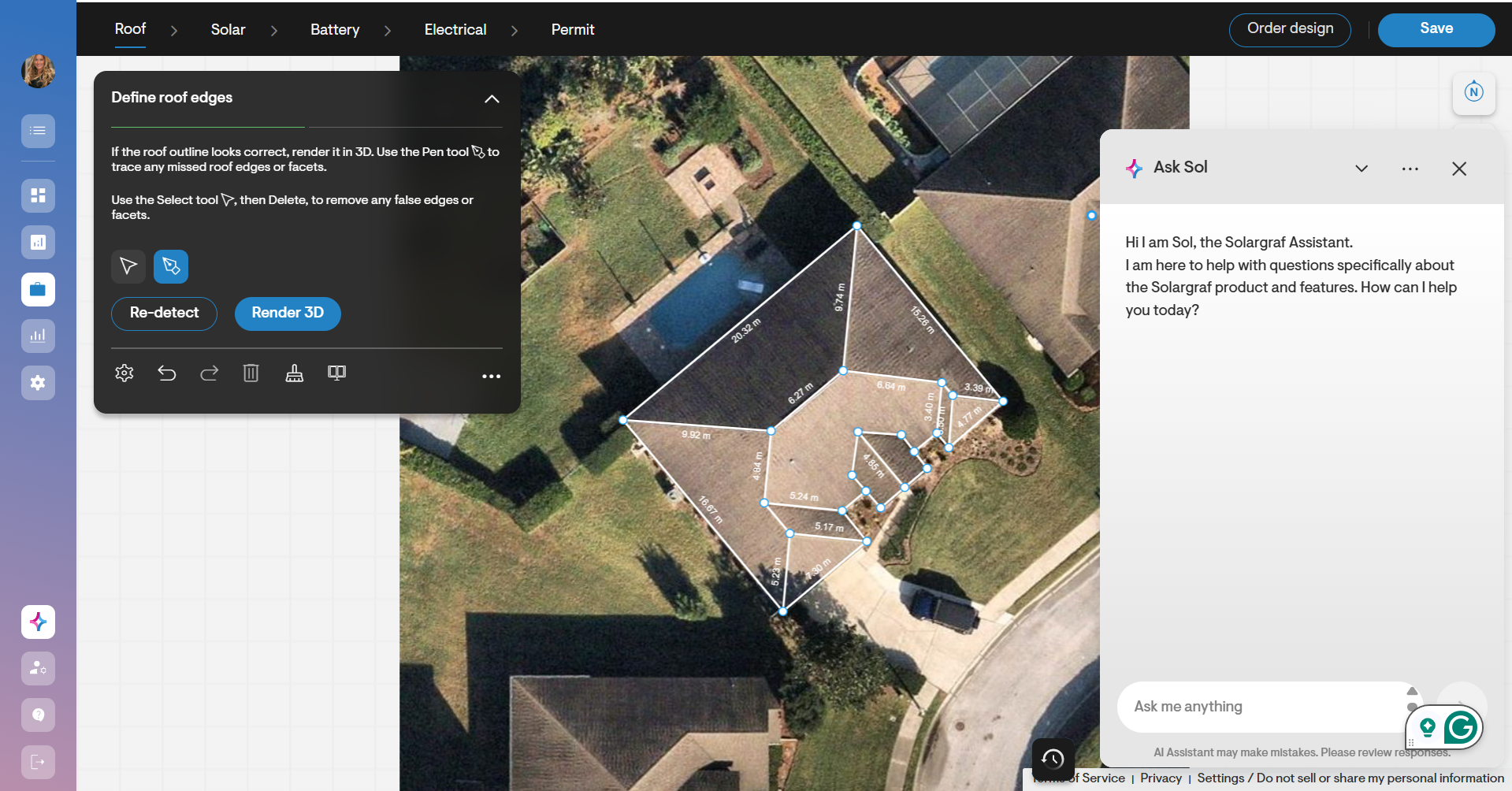This screenshot has width=1512, height=791.
Task: Click the north compass icon
Action: pyautogui.click(x=1473, y=92)
